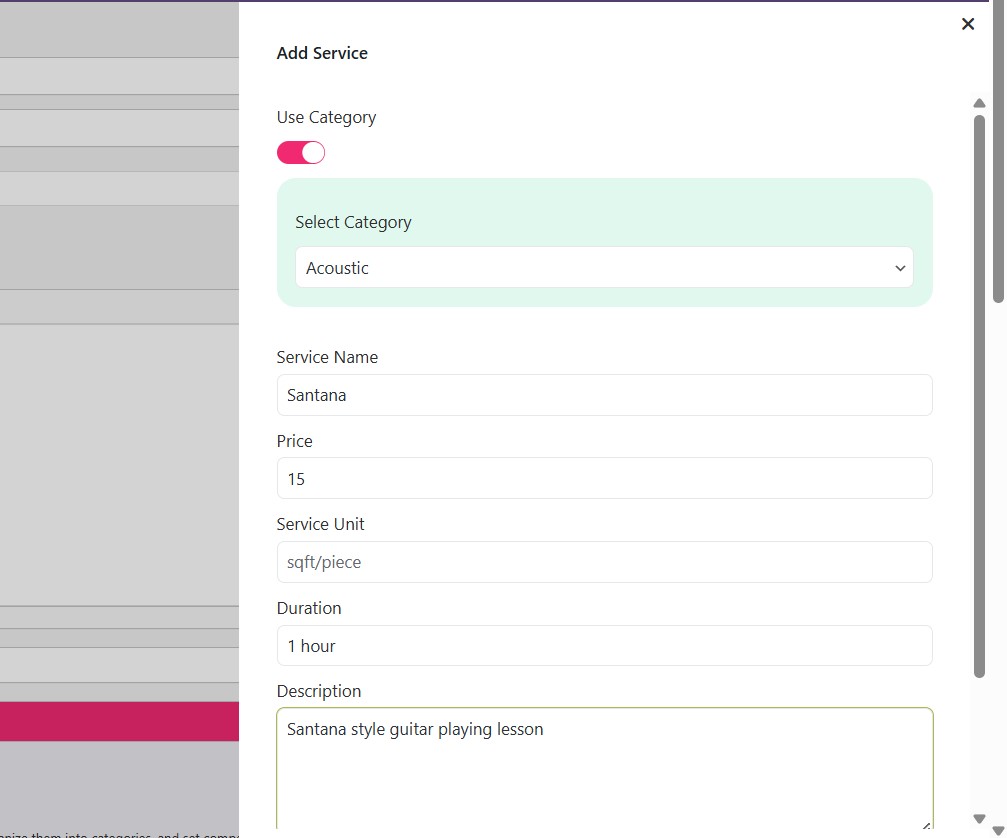Click the Duration field showing 1 hour
This screenshot has width=1007, height=838.
coord(603,646)
